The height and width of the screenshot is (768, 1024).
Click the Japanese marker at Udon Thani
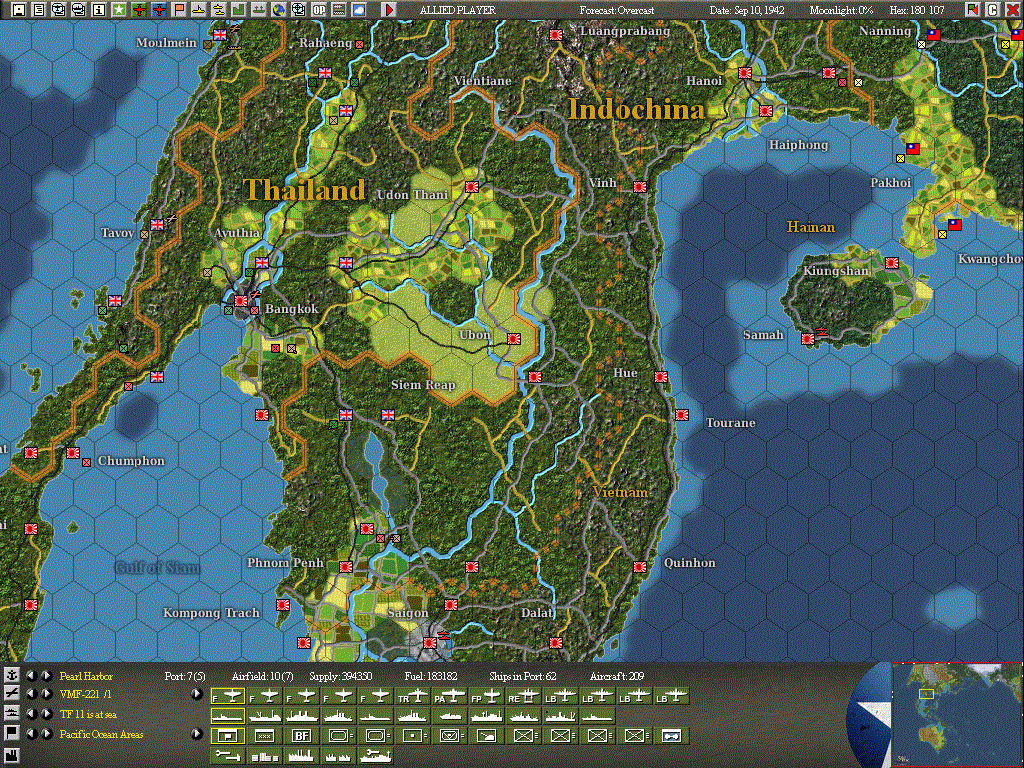[x=472, y=187]
